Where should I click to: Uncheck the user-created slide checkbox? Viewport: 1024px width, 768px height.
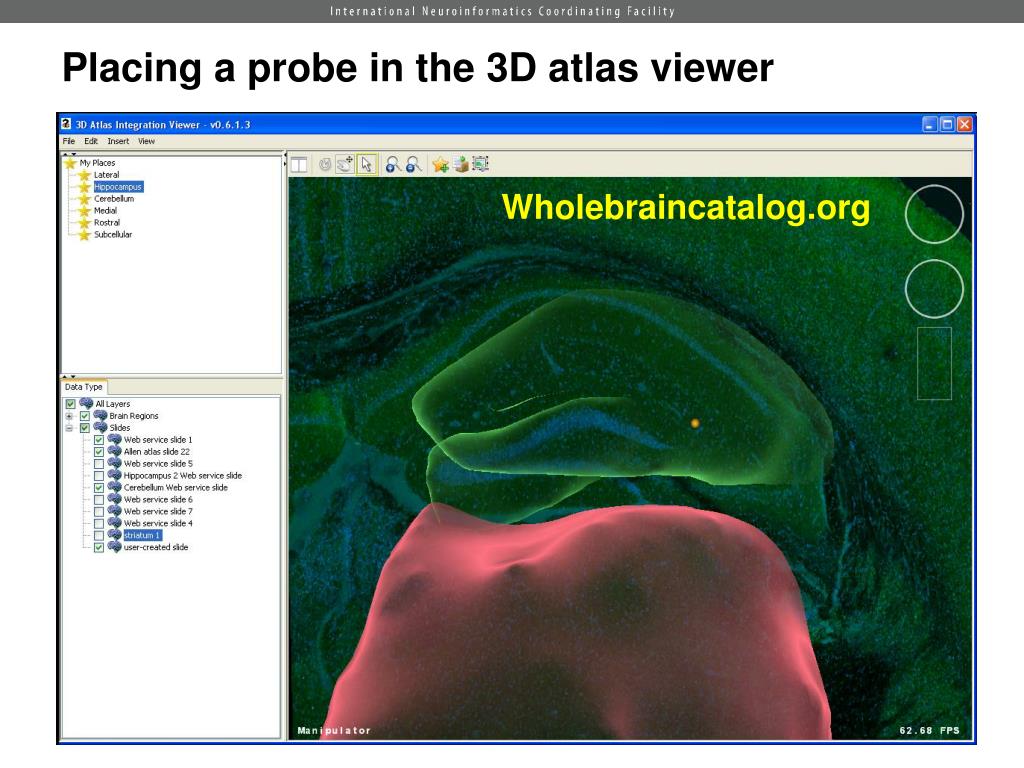click(99, 548)
